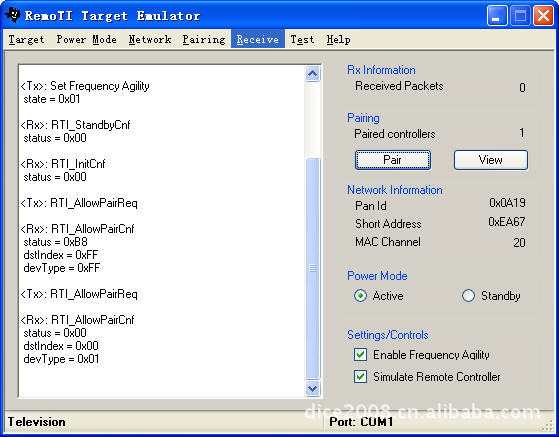Toggle Simulate Remote Controller checkbox
This screenshot has height=437, width=559.
(360, 377)
